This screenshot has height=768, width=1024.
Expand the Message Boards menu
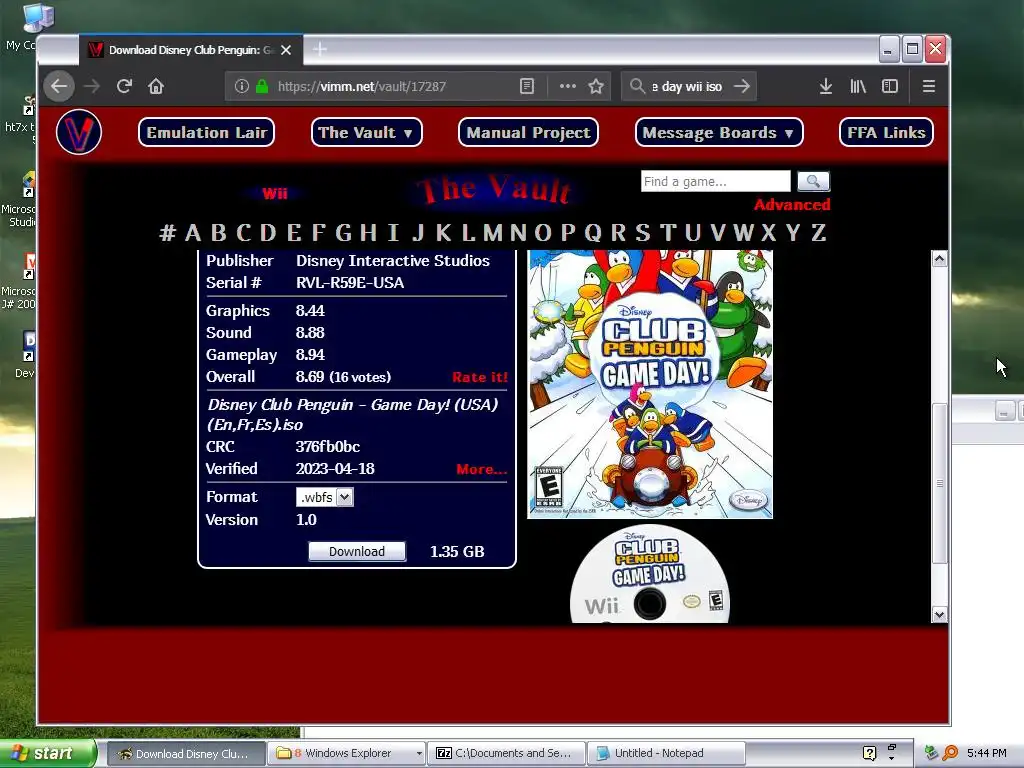point(719,133)
